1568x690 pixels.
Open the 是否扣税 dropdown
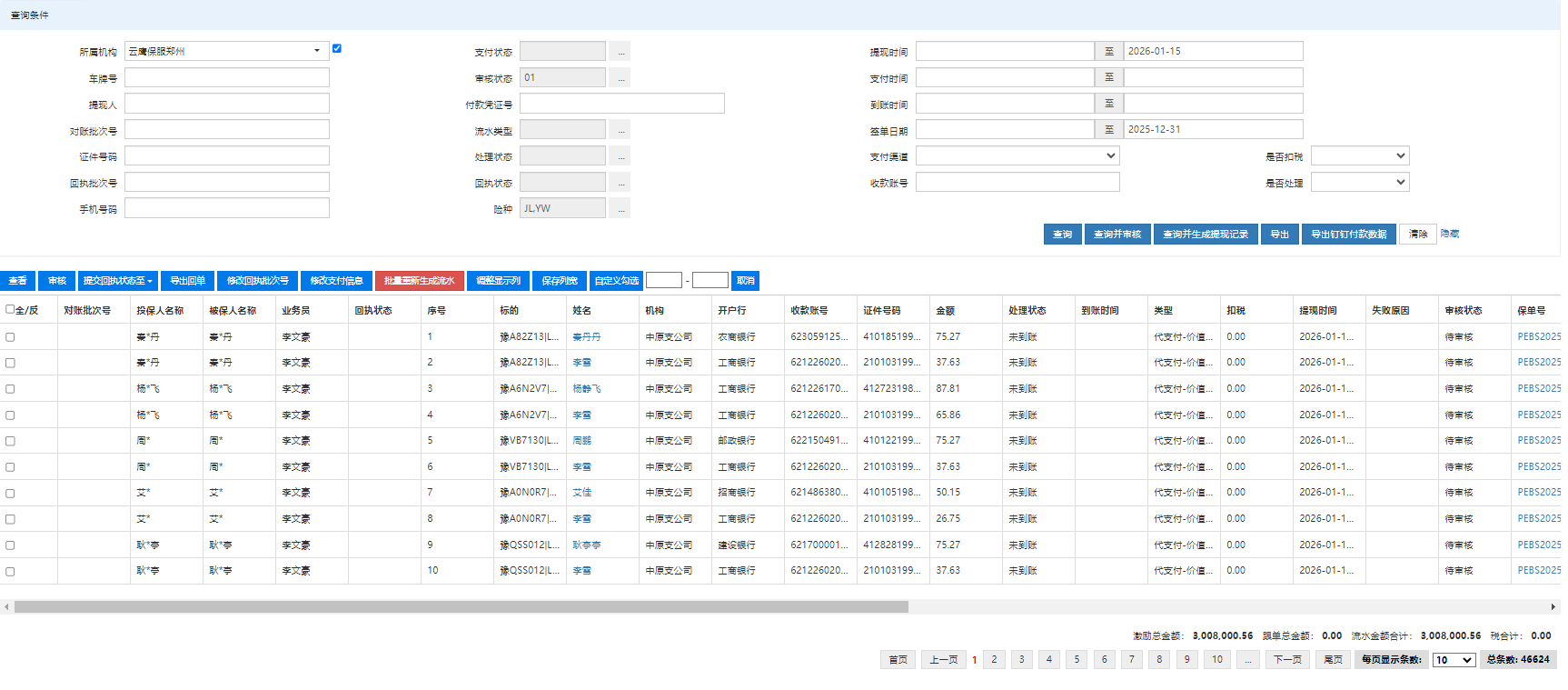tap(1359, 156)
